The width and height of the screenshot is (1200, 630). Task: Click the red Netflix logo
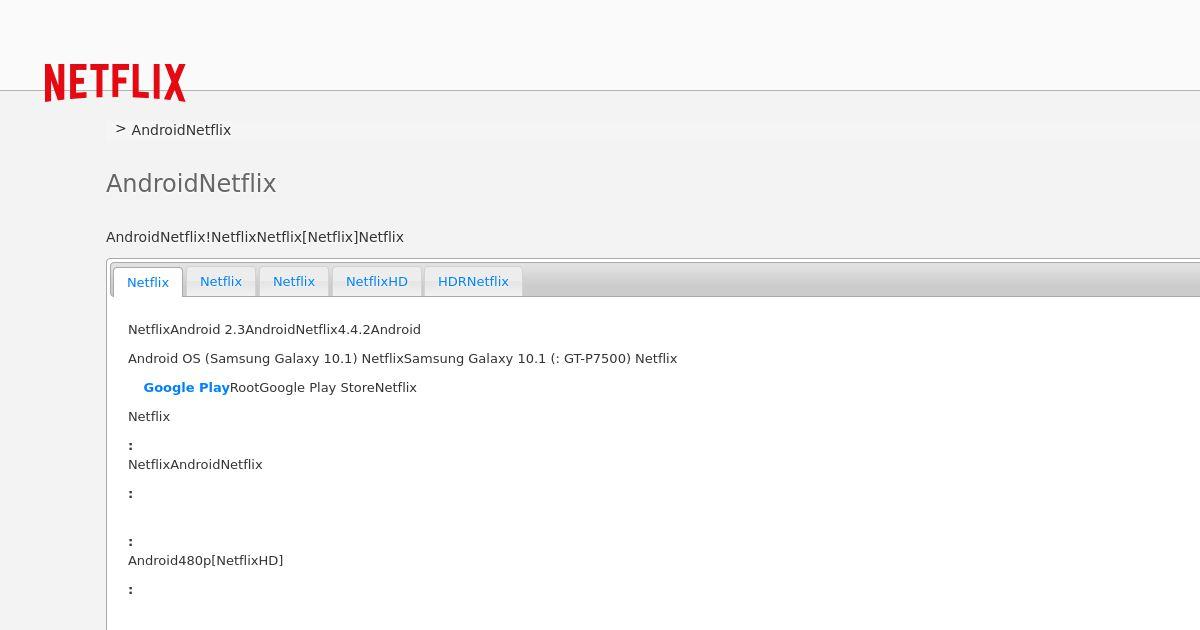pos(115,83)
